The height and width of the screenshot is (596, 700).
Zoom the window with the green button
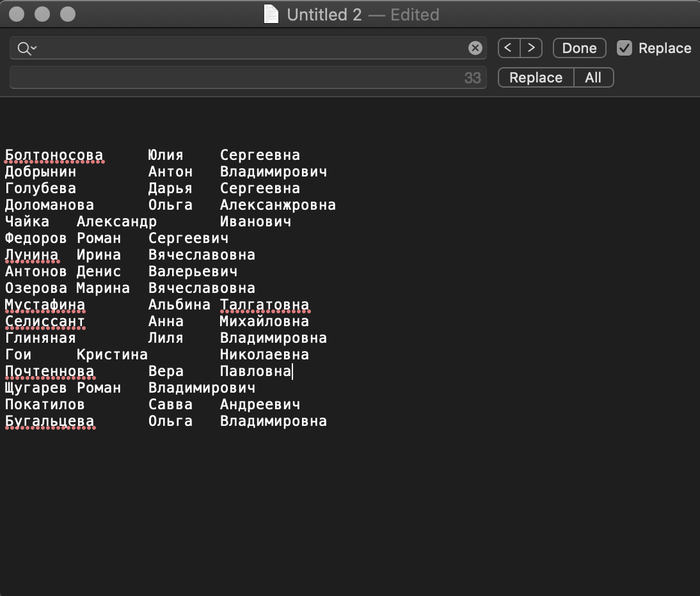68,14
